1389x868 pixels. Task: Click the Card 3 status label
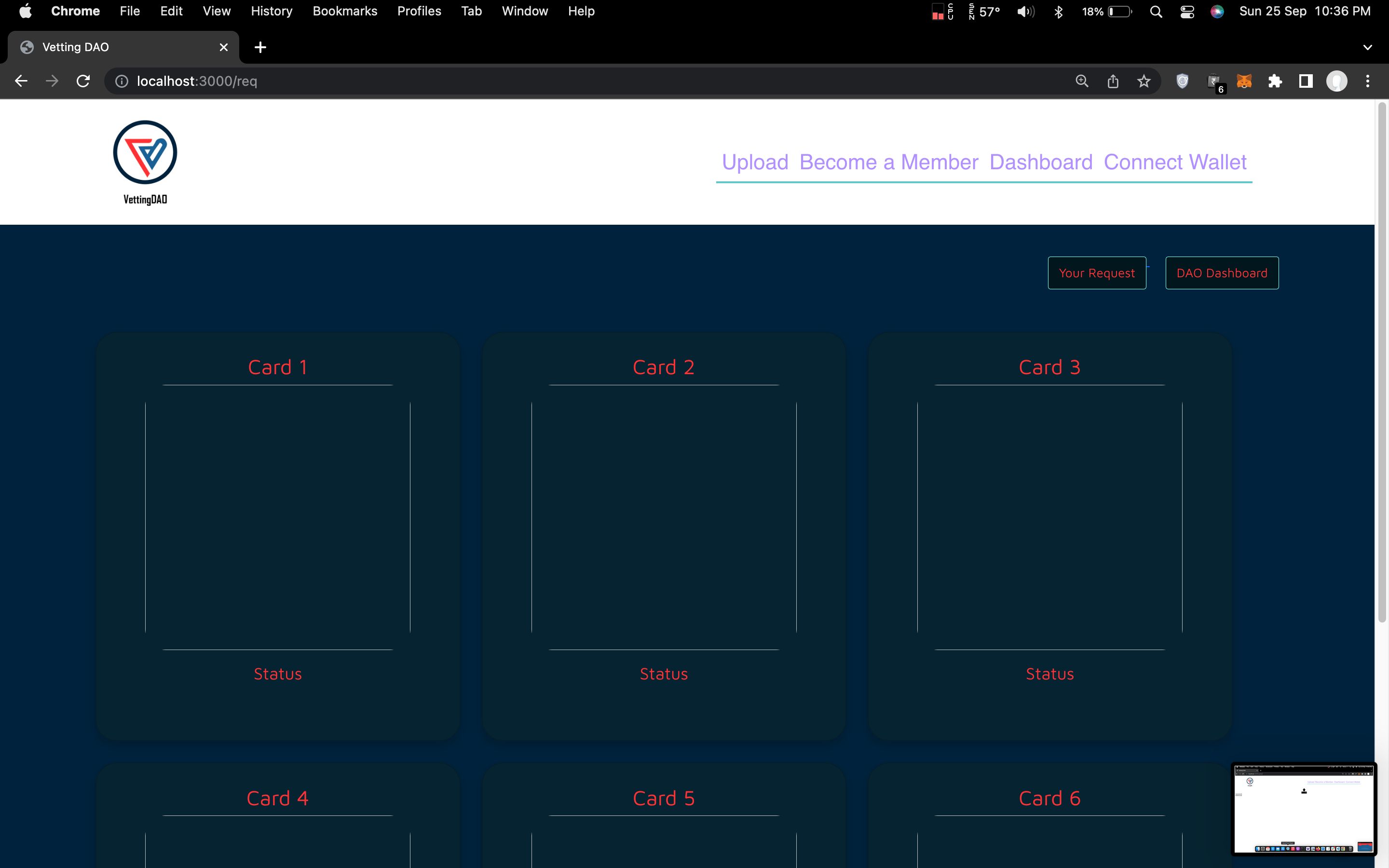(x=1049, y=673)
